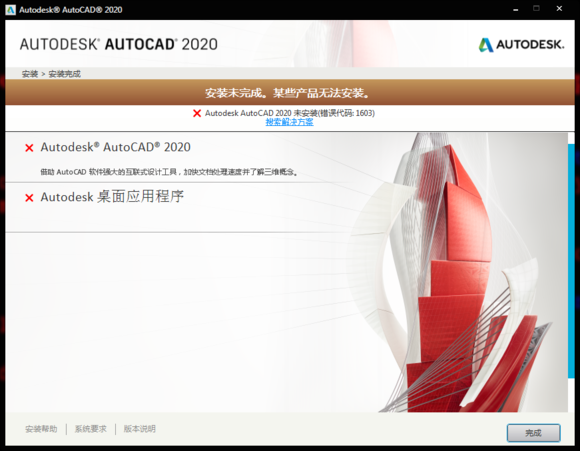Select the 安装 breadcrumb item

(30, 74)
